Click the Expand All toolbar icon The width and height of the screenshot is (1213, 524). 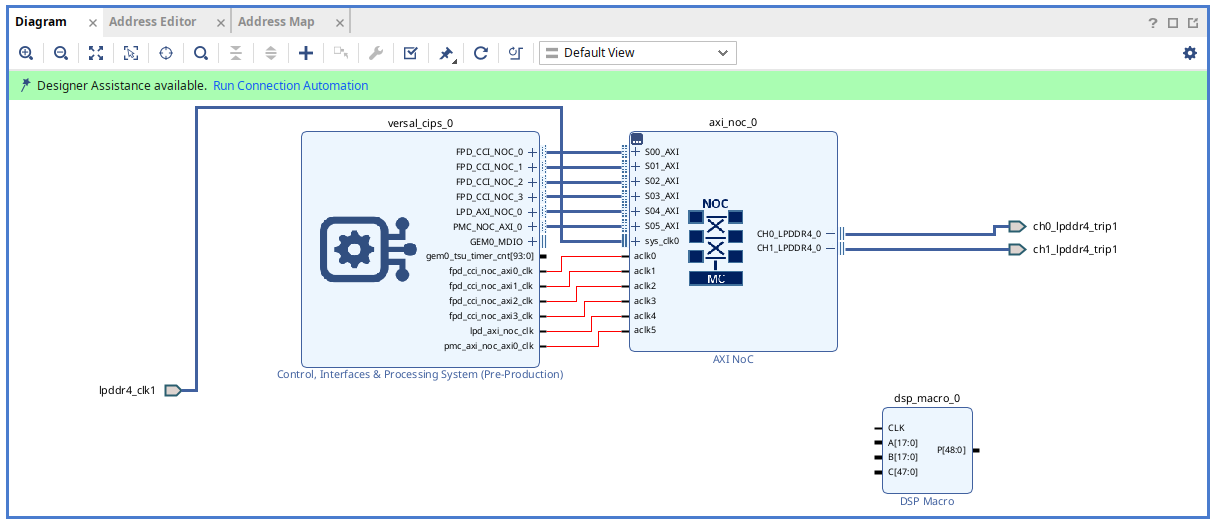tap(271, 53)
